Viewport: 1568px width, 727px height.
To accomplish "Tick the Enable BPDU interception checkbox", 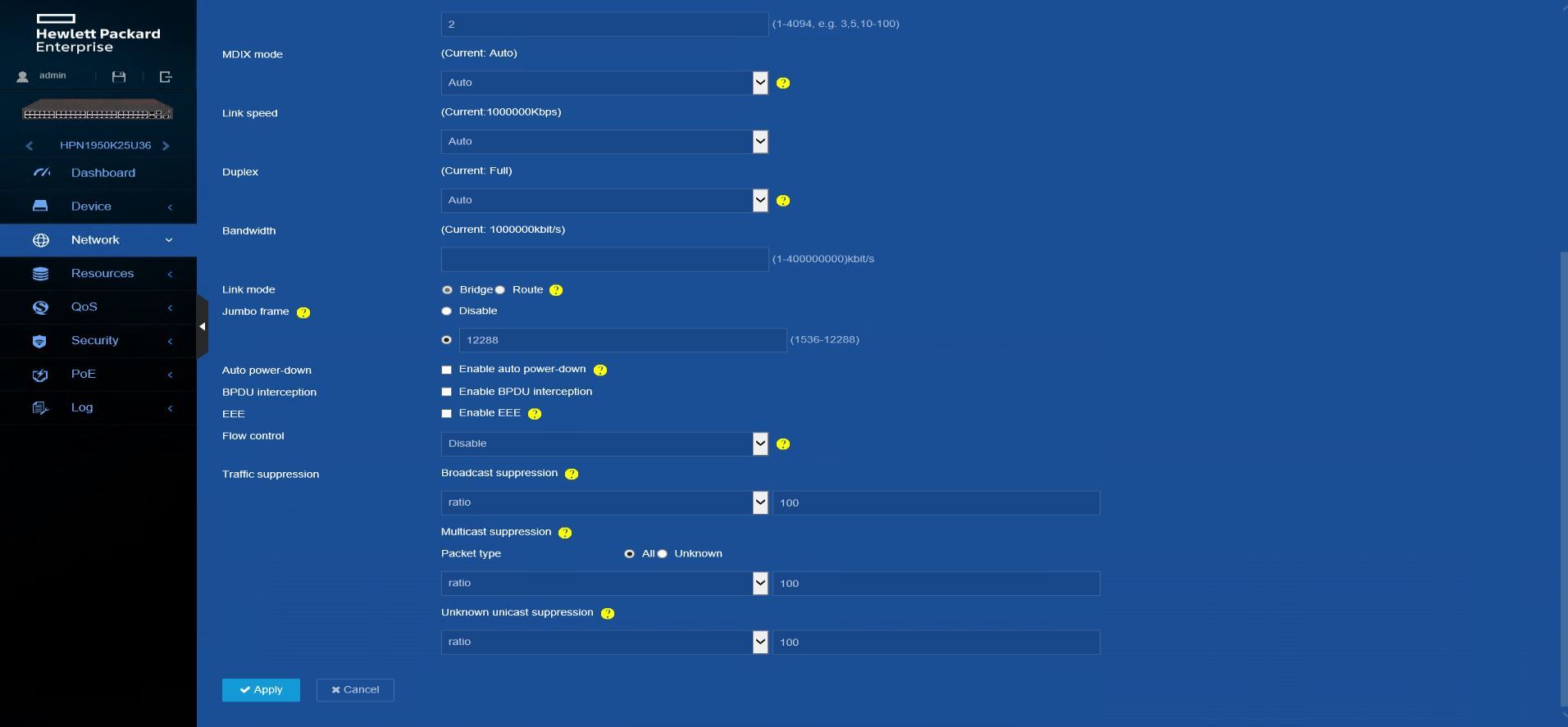I will point(446,392).
